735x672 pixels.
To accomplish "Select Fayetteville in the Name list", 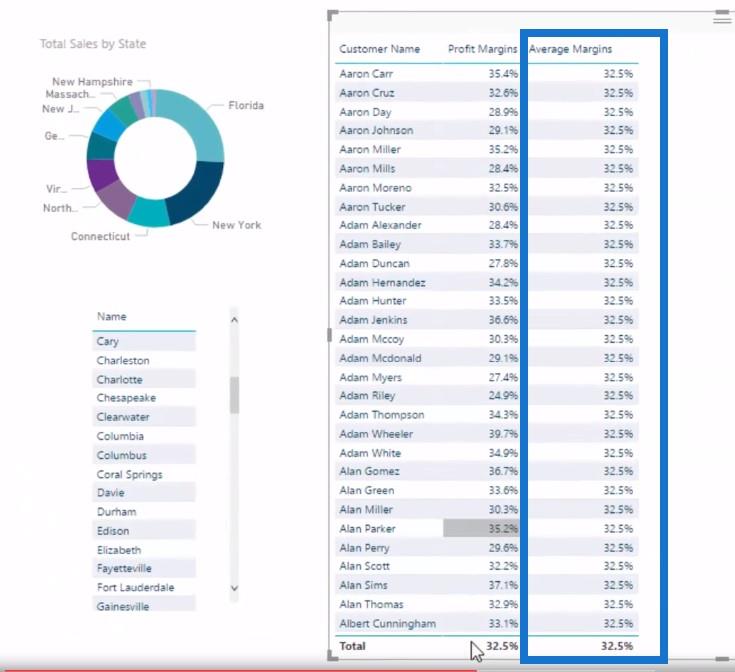I will pyautogui.click(x=143, y=568).
